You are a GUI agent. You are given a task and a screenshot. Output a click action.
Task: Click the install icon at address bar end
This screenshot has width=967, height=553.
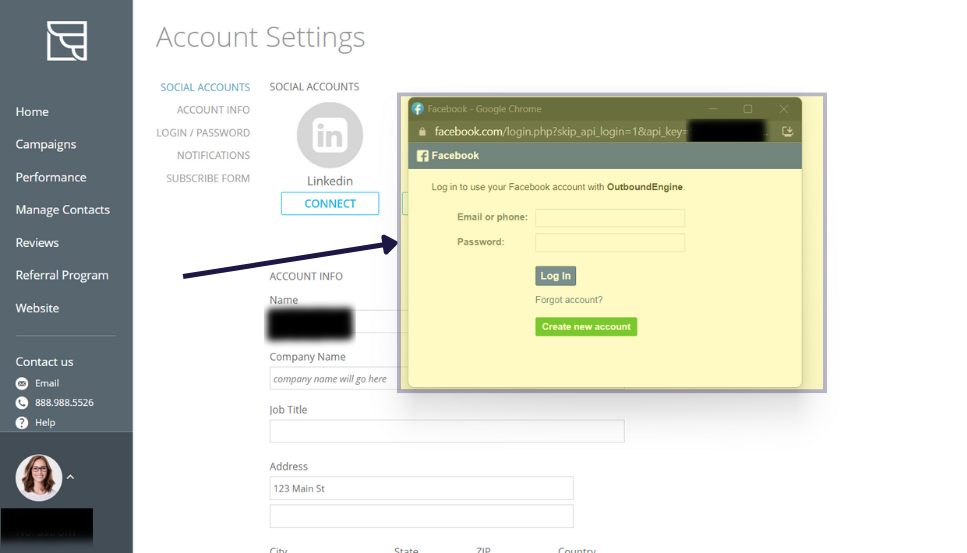click(788, 131)
